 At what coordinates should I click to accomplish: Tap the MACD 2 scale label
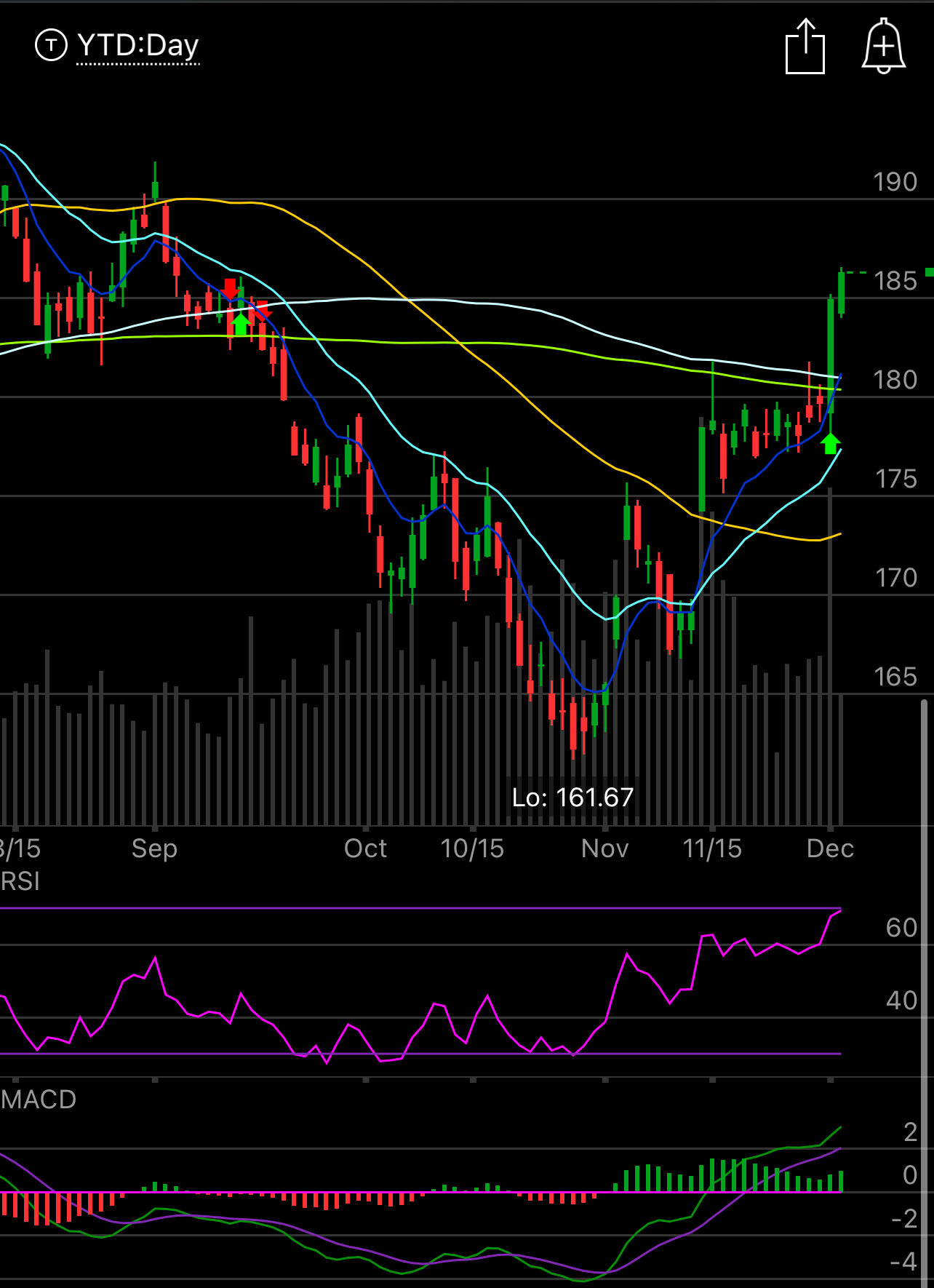coord(910,1132)
